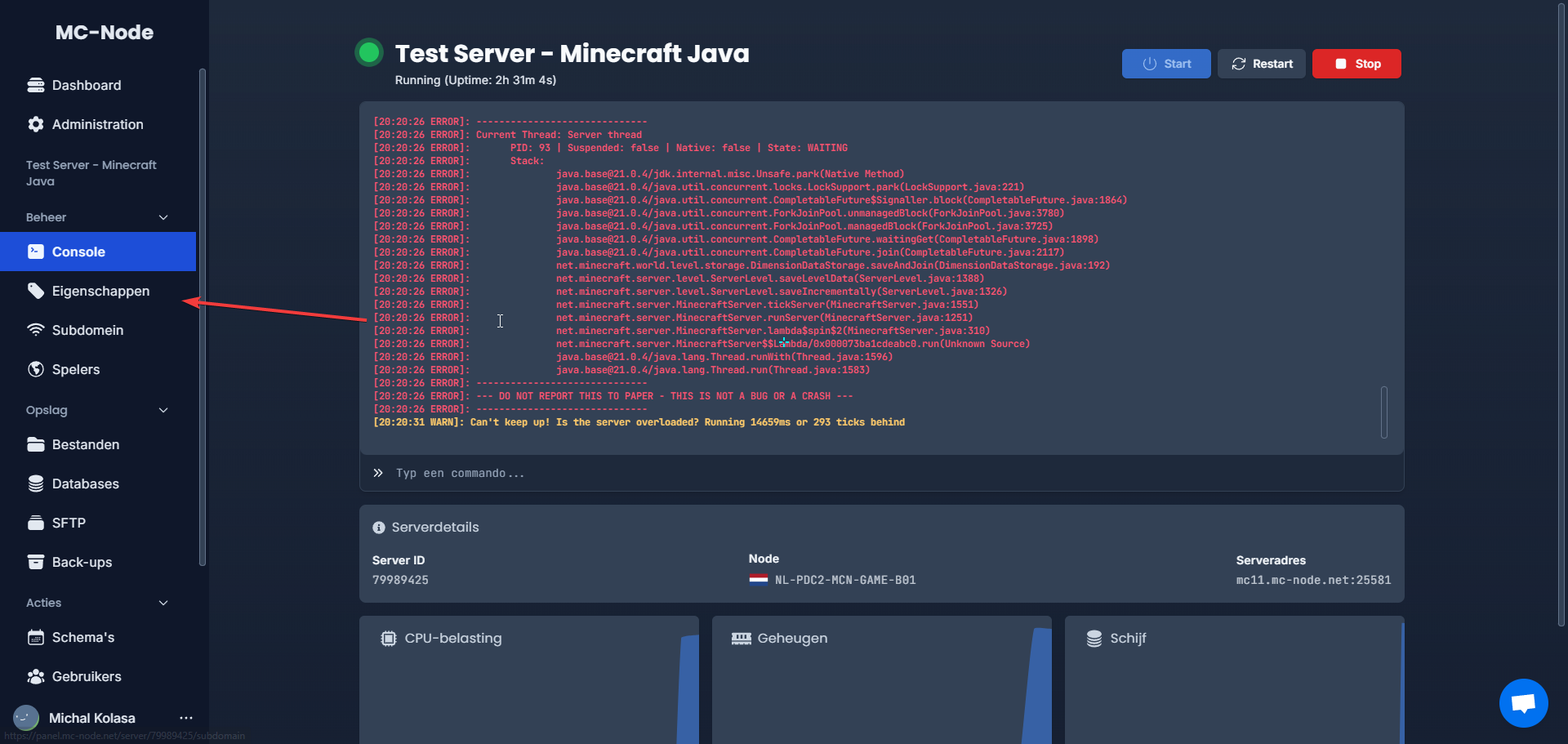Collapse the Opslag section chevron
The width and height of the screenshot is (1568, 744).
[x=163, y=410]
